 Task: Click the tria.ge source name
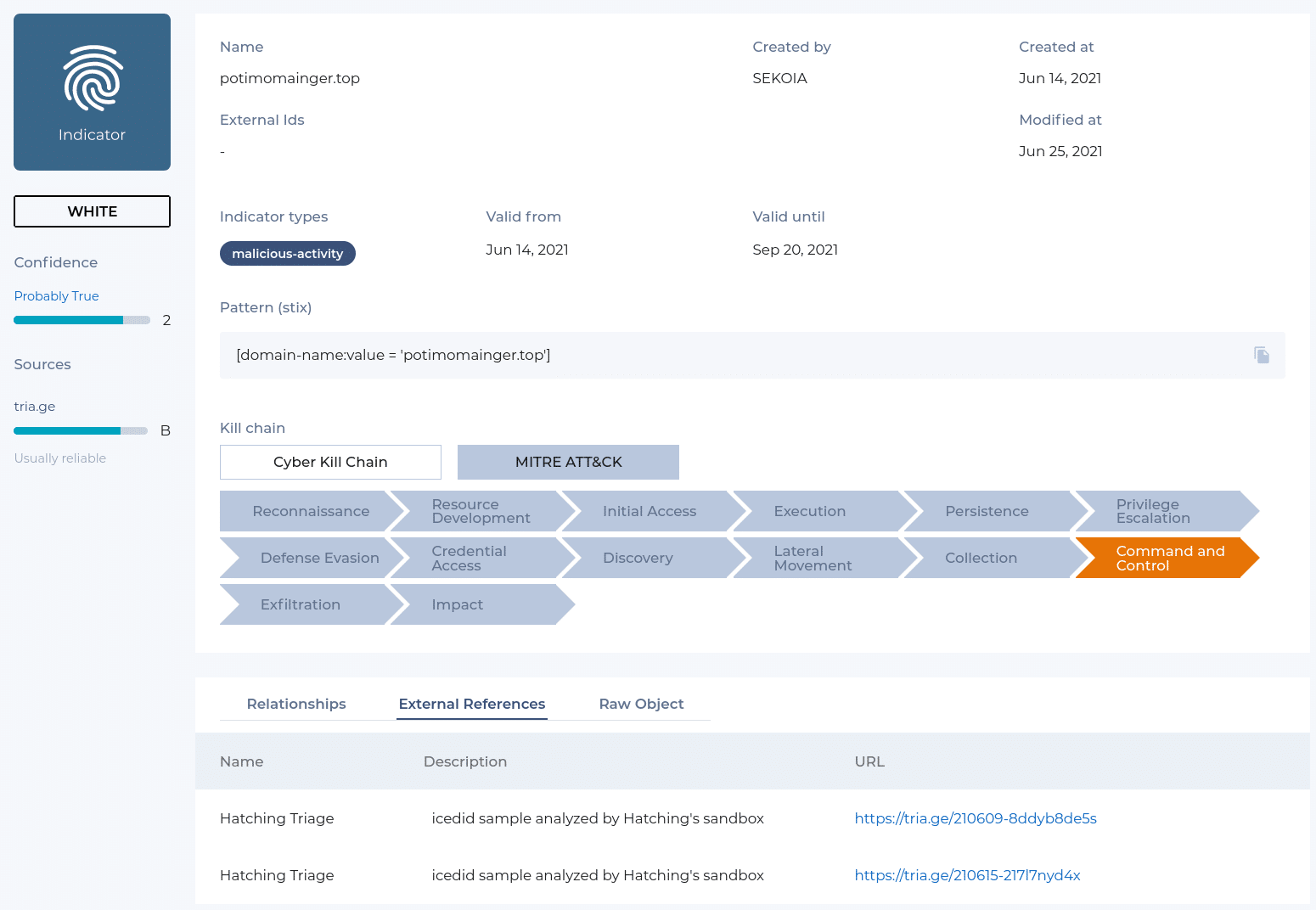click(35, 407)
